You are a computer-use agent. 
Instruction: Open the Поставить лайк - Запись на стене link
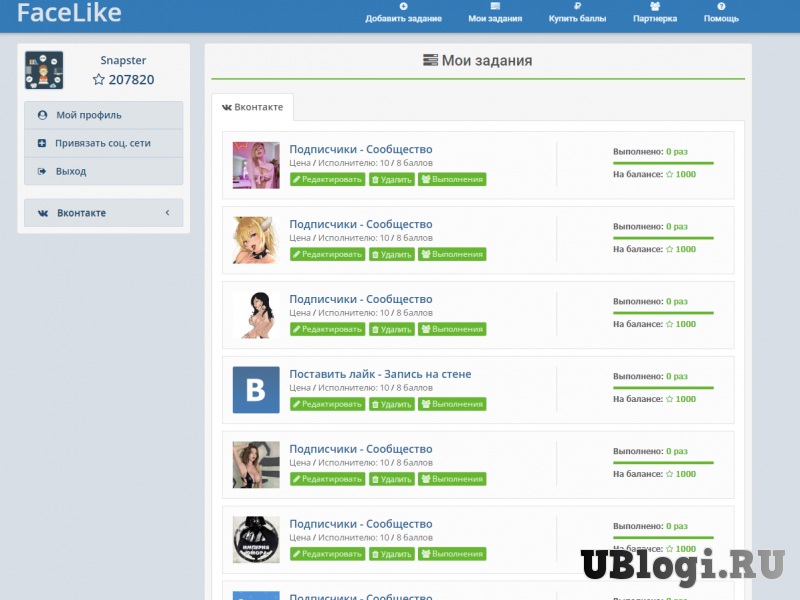point(380,374)
